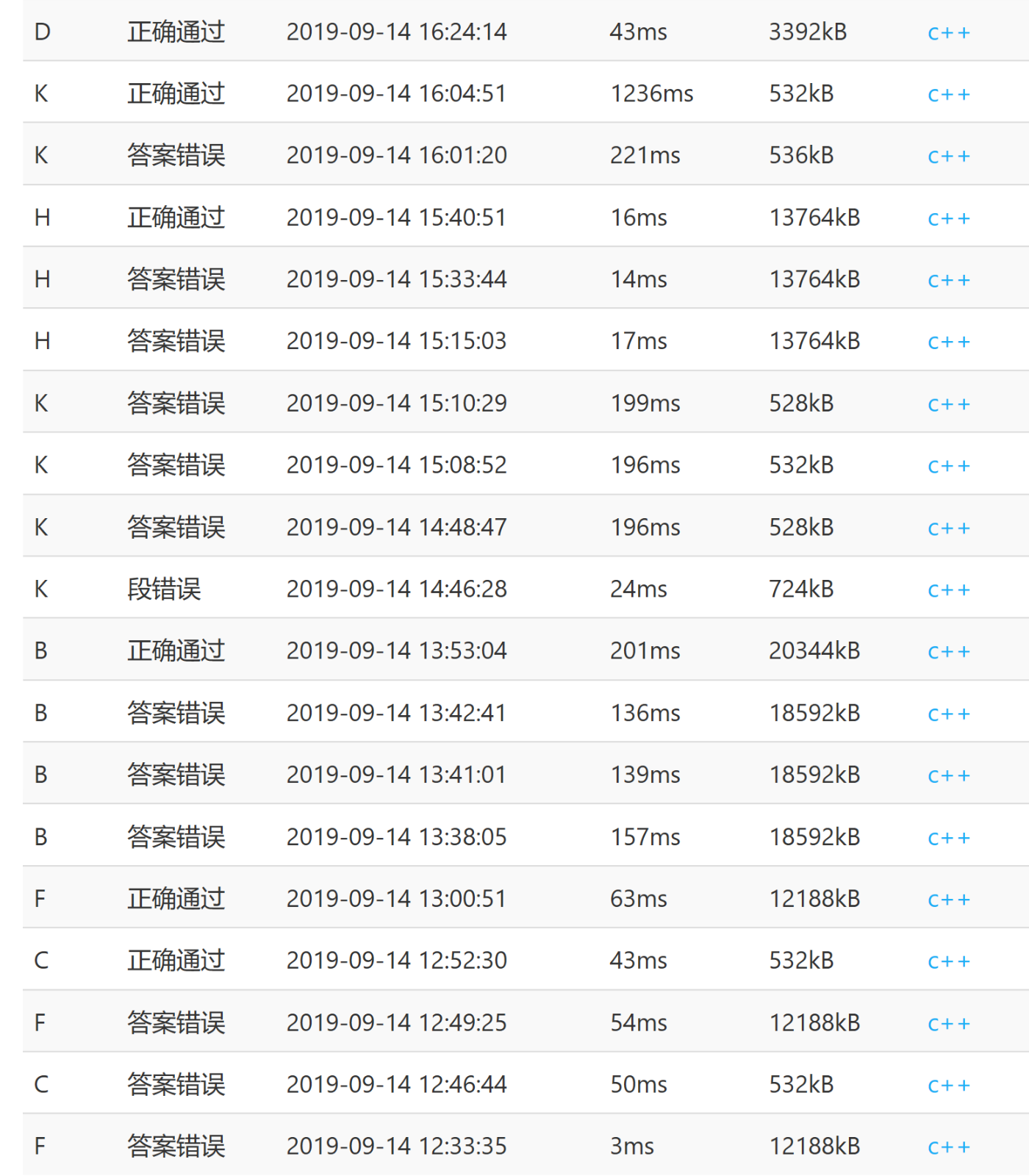Open C++ link for the 13:00:51 submission
This screenshot has height=1176, width=1029.
pos(948,900)
